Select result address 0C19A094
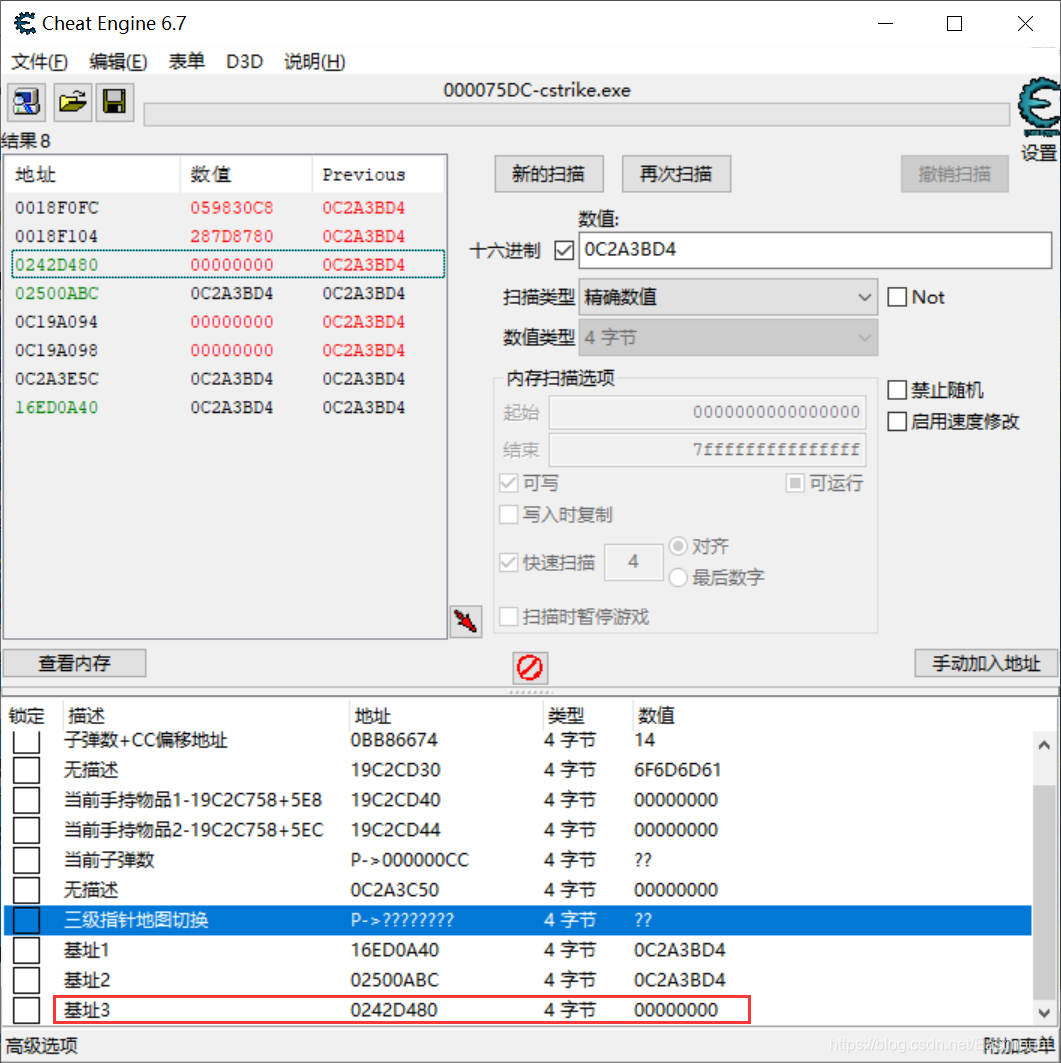The image size is (1061, 1063). (x=57, y=322)
